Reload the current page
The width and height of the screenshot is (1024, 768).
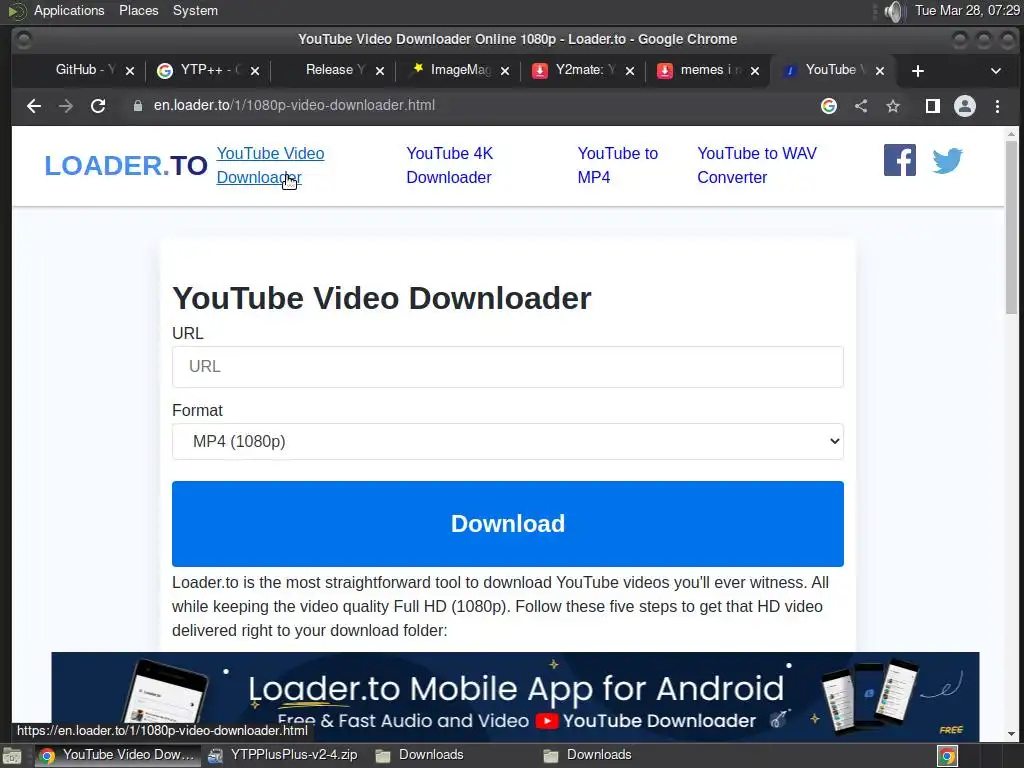pyautogui.click(x=98, y=106)
